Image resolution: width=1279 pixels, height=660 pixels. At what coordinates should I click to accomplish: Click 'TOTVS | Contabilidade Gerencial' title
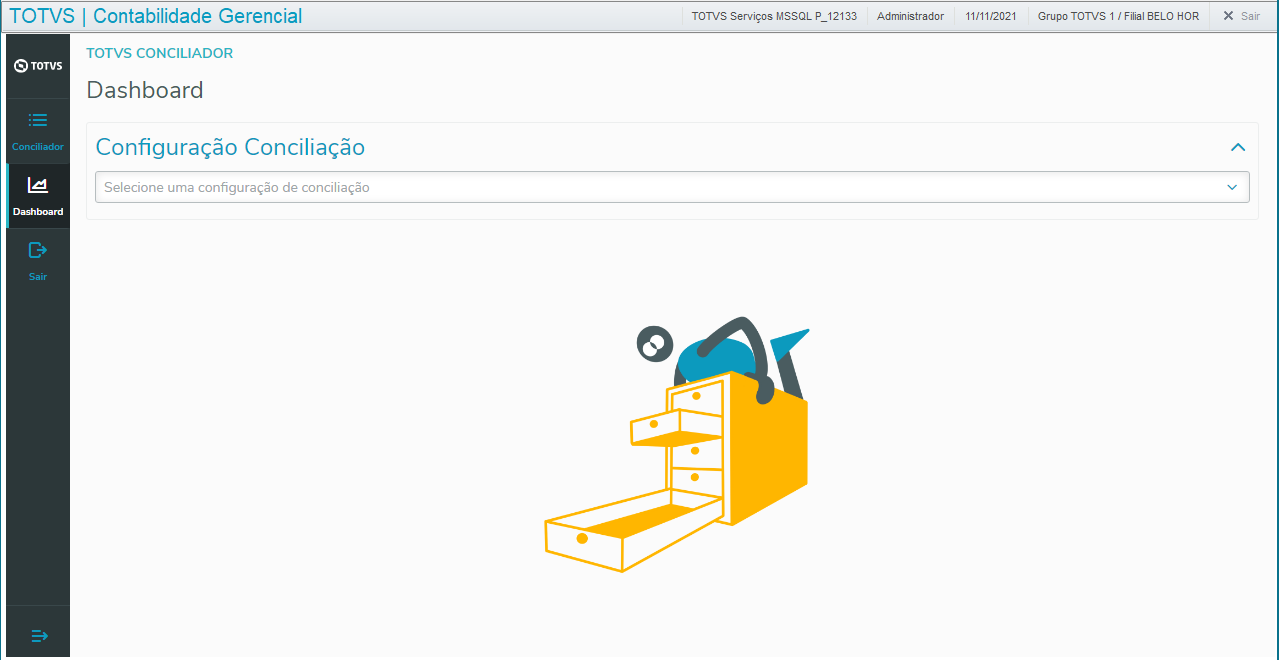coord(155,16)
